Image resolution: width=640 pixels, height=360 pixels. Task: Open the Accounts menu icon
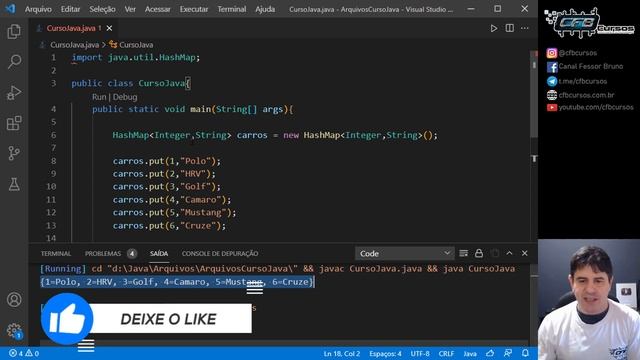coord(14,300)
